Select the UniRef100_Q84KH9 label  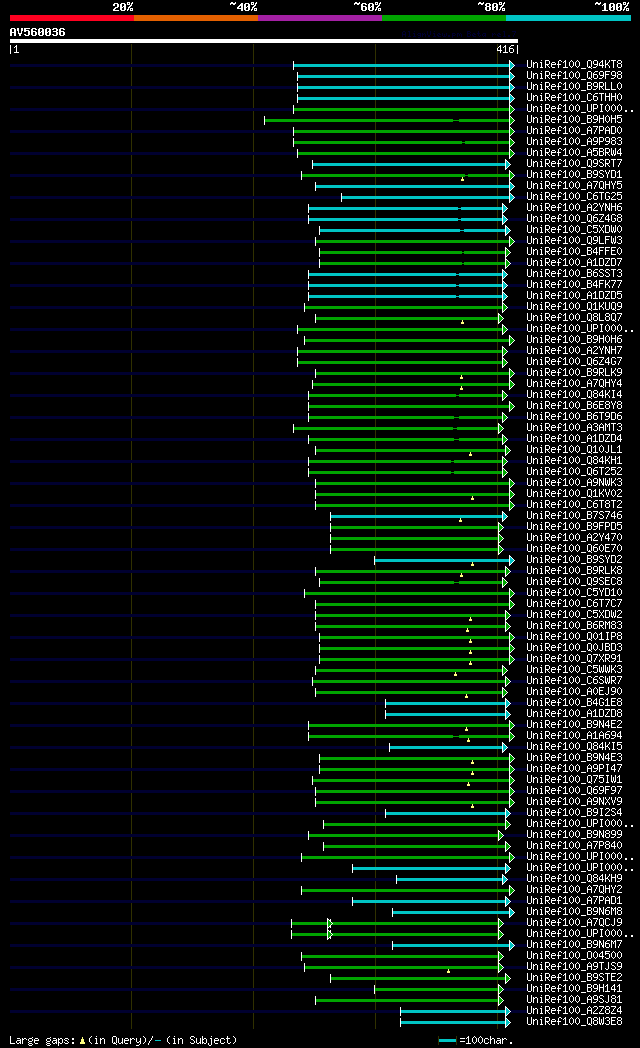574,879
